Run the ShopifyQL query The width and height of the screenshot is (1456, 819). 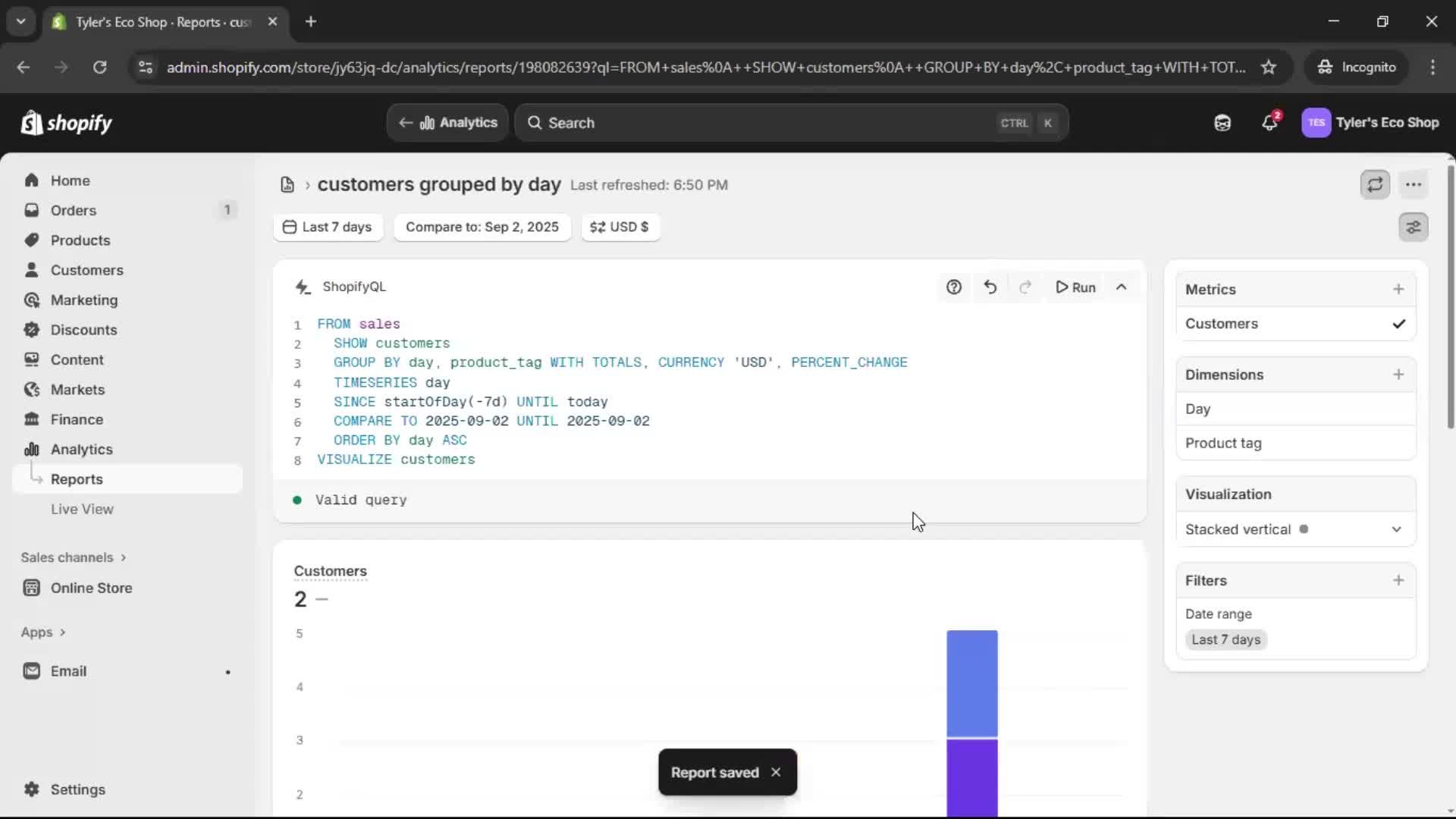1076,287
